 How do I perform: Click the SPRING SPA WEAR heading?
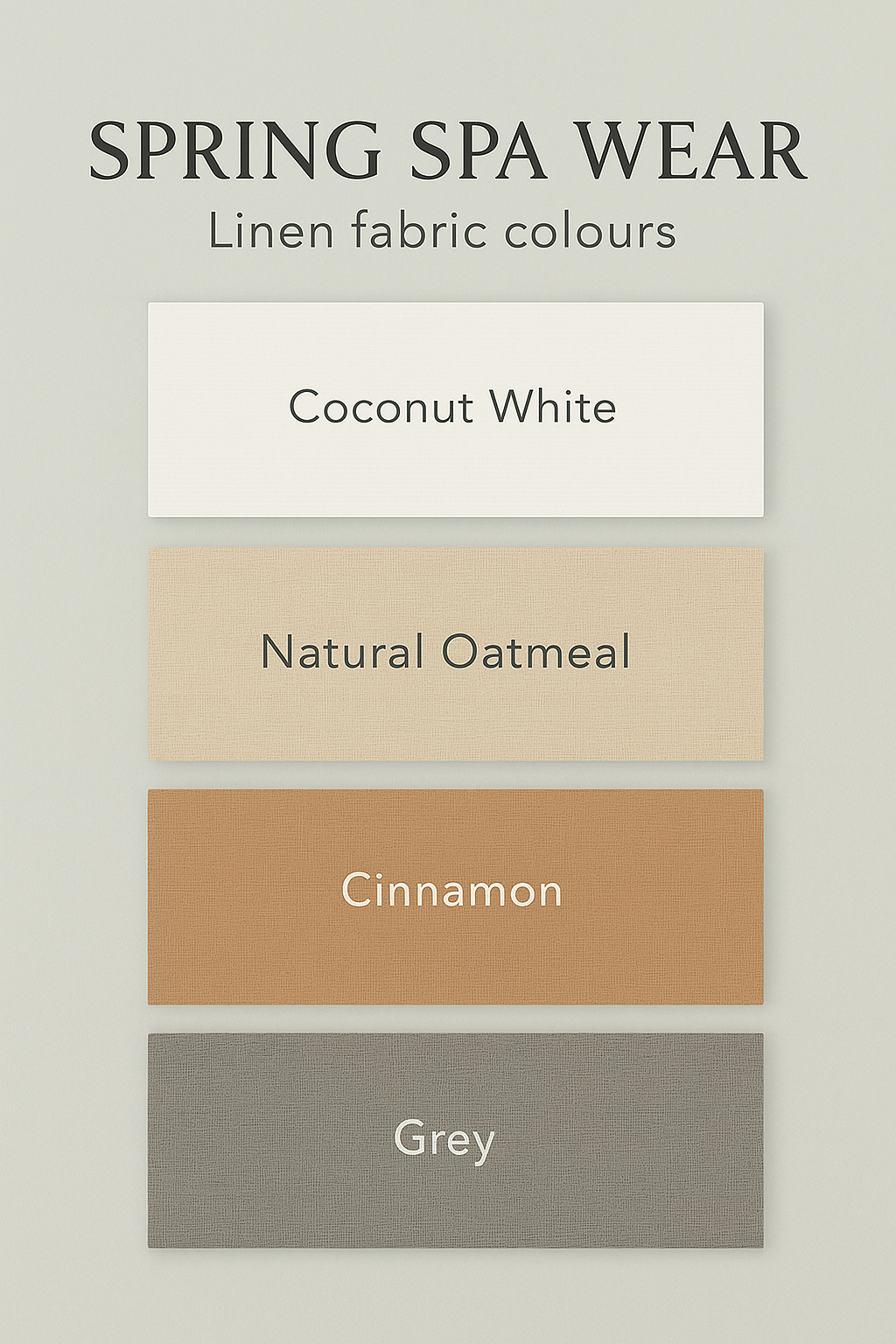click(447, 151)
